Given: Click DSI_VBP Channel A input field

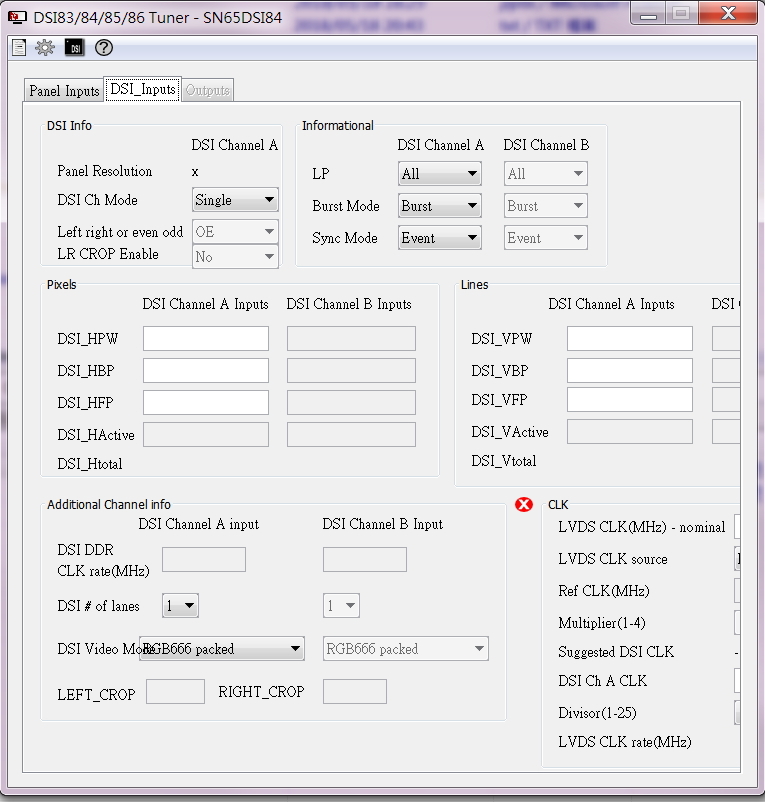Looking at the screenshot, I should [630, 370].
